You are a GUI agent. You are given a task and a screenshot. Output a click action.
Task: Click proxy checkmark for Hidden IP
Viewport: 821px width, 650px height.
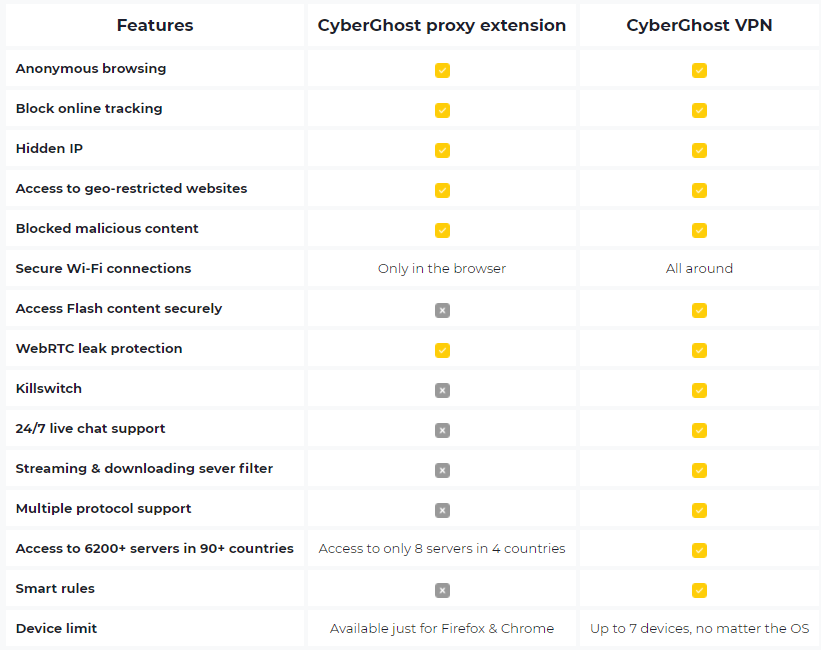pos(442,150)
